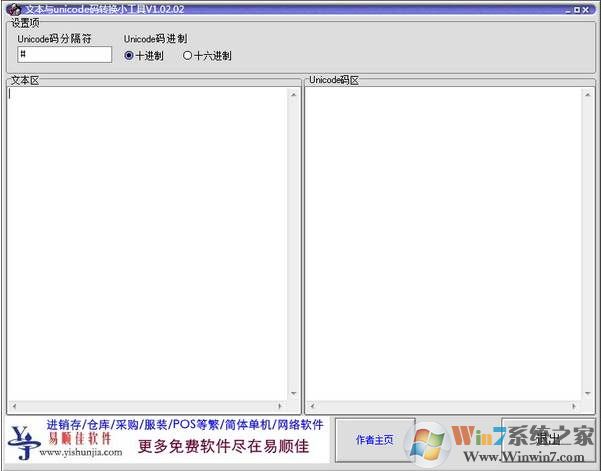601x471 pixels.
Task: Click the down arrow of Unicode码区 vertical scrollbar
Action: pos(588,394)
